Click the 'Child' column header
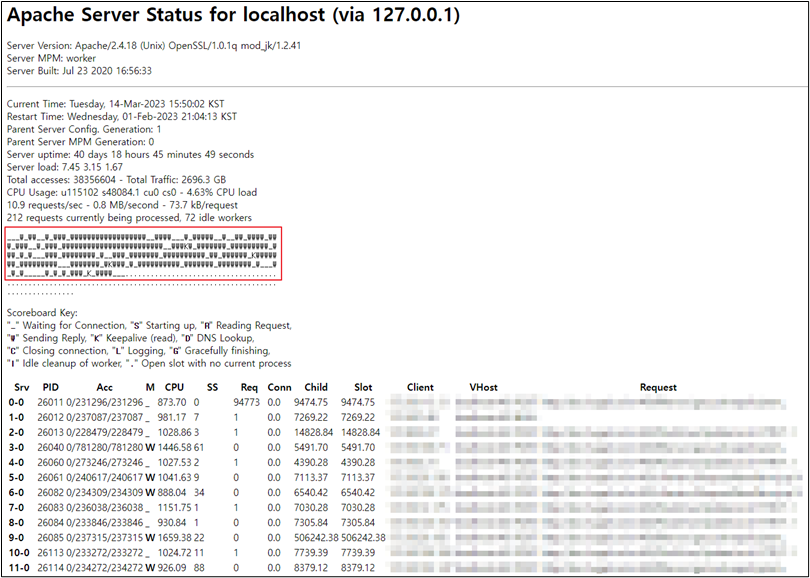The width and height of the screenshot is (810, 578). [316, 387]
